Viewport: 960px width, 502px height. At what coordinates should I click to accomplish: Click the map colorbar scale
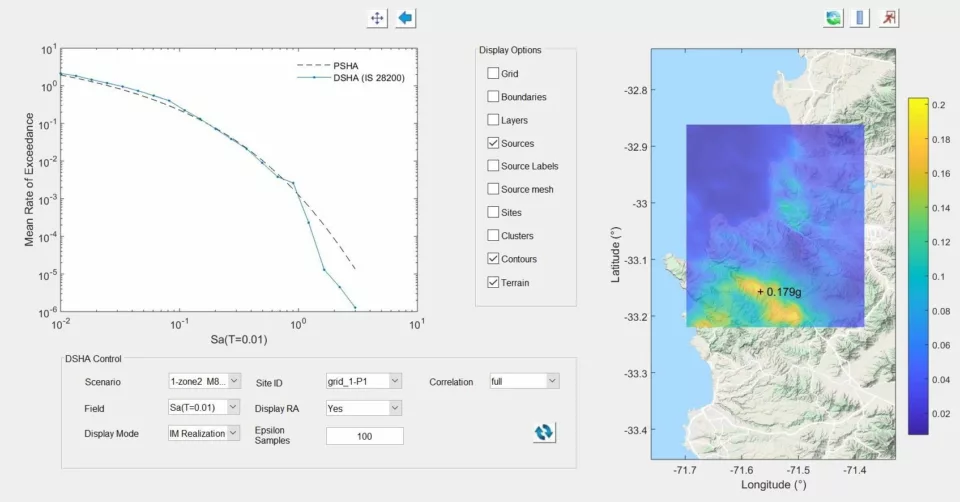pyautogui.click(x=918, y=266)
